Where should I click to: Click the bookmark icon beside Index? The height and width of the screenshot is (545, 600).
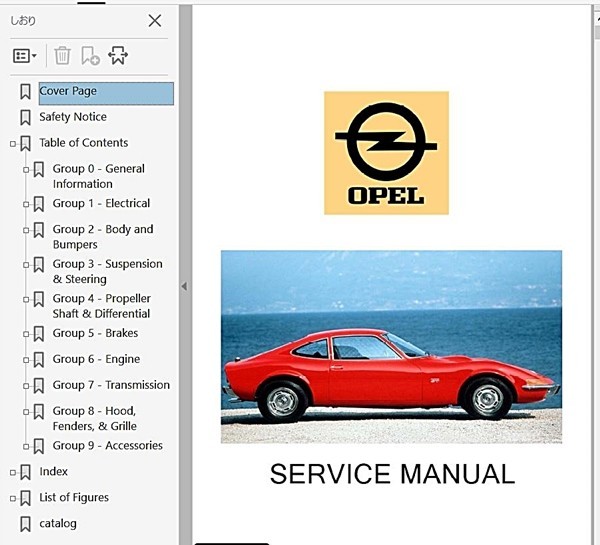coord(25,472)
